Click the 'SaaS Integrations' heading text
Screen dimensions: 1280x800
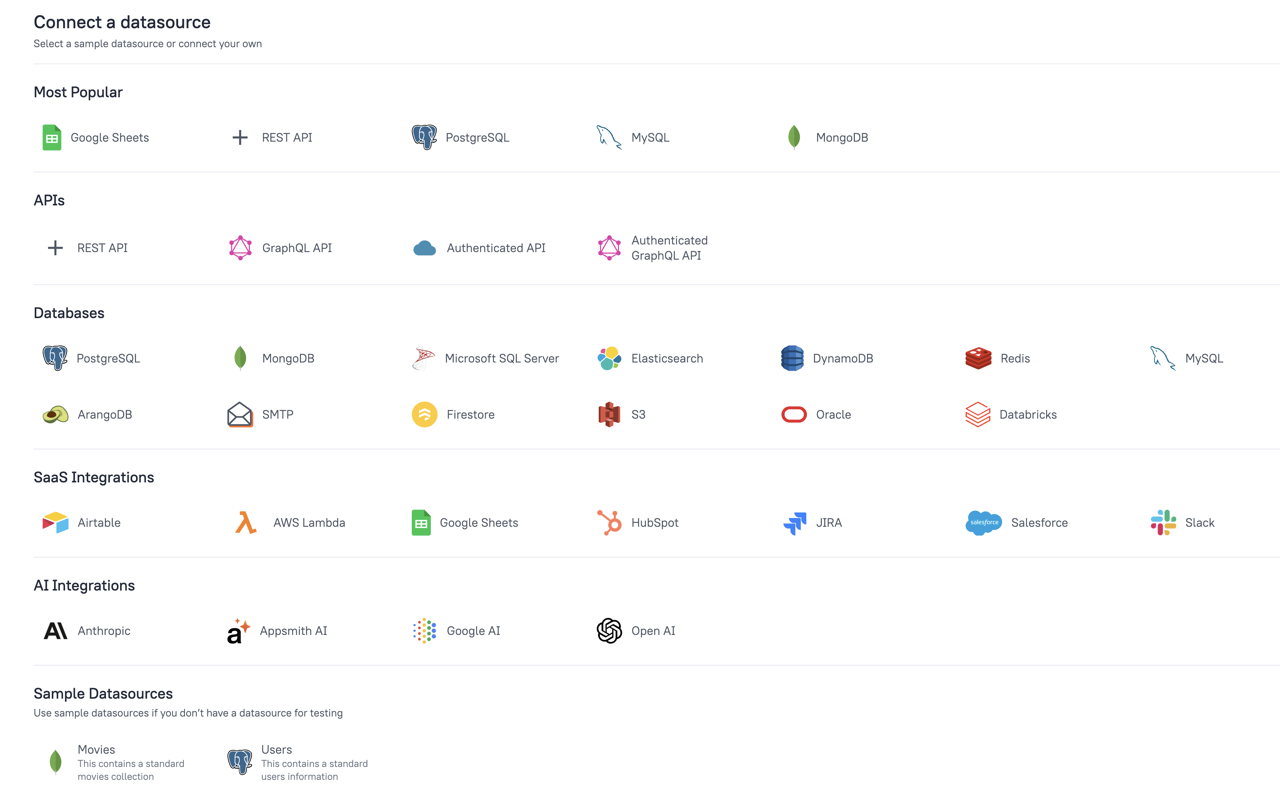click(94, 478)
